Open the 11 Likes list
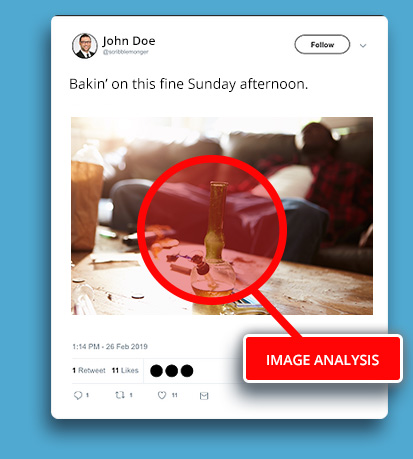This screenshot has width=413, height=459. pyautogui.click(x=125, y=370)
